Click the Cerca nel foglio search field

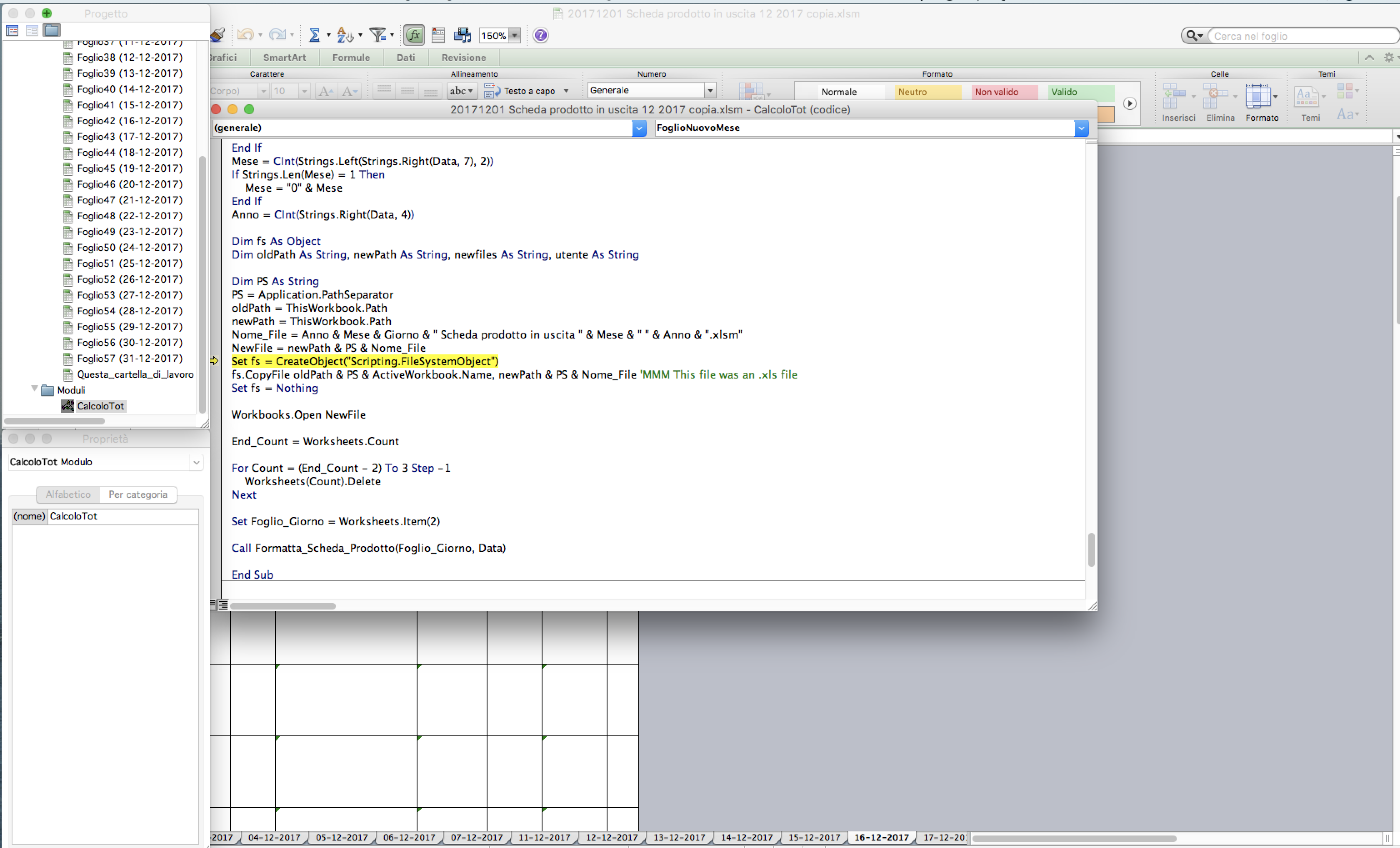tap(1301, 36)
